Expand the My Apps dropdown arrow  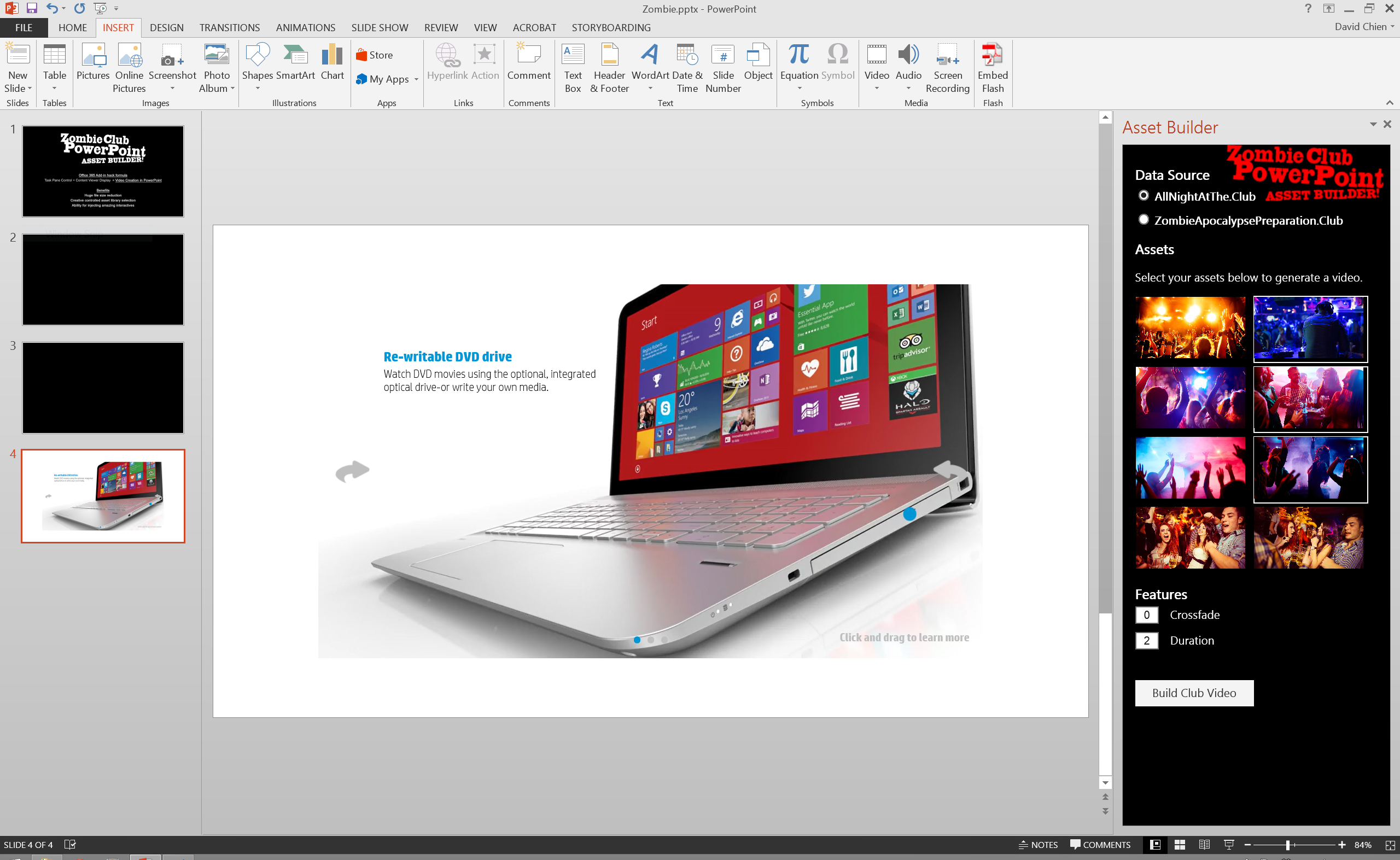pos(416,80)
